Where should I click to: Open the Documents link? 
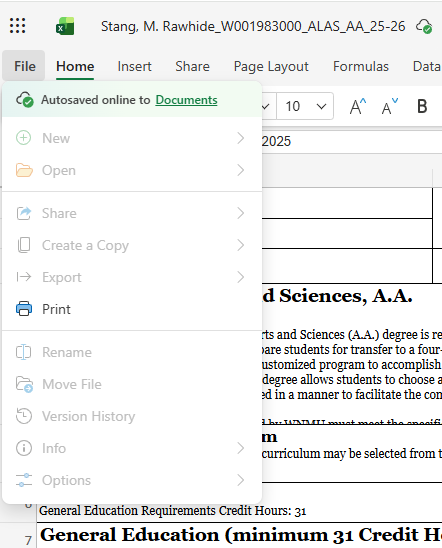[187, 100]
